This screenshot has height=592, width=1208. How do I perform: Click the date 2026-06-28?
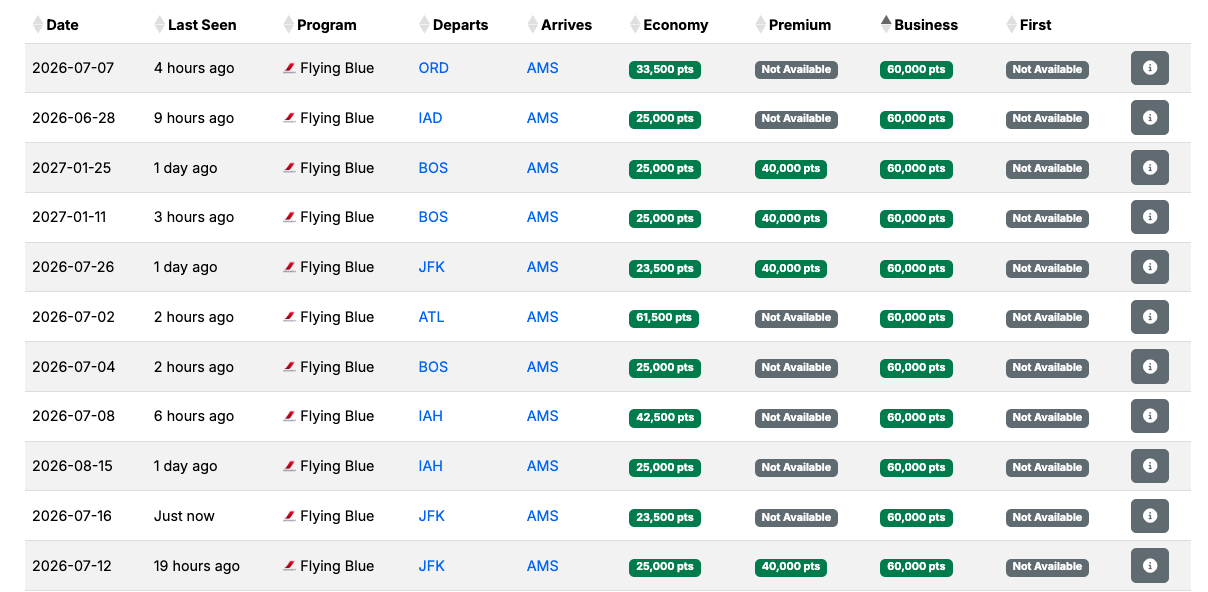click(73, 118)
